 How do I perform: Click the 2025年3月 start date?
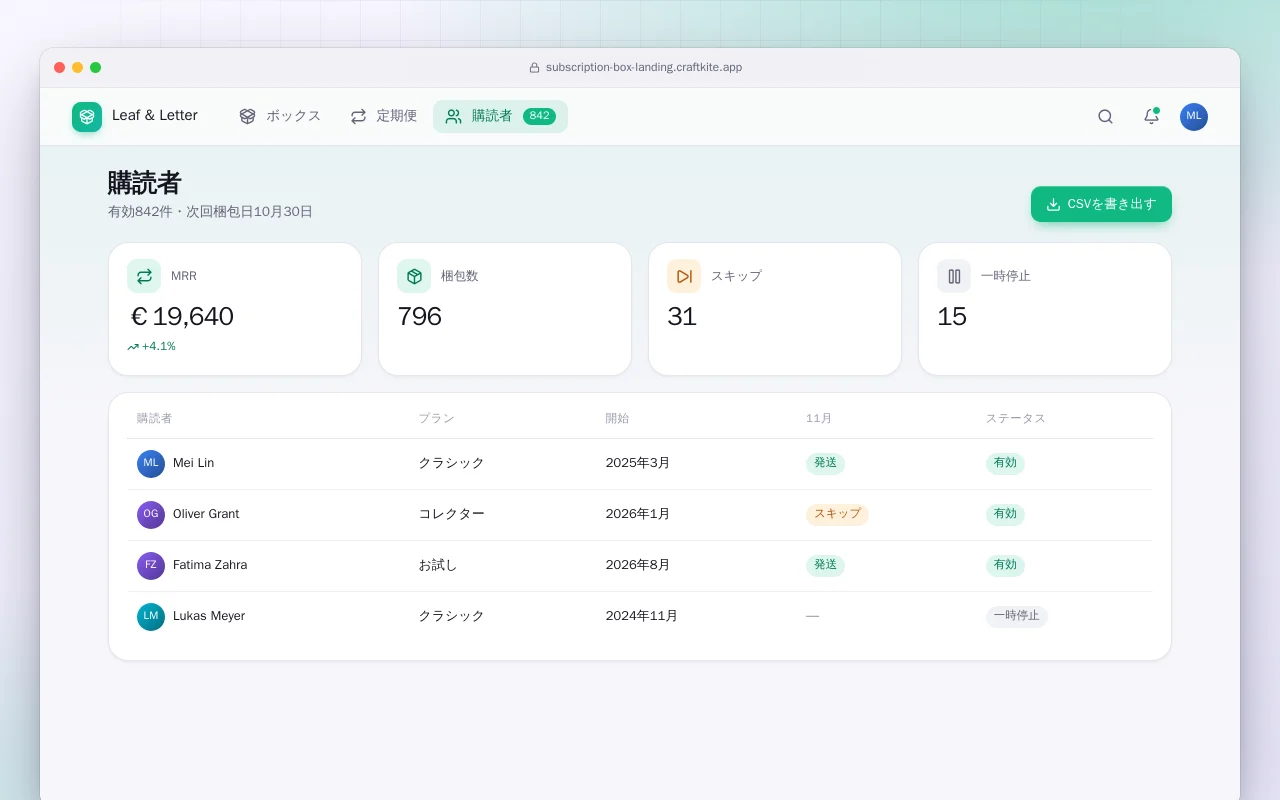pyautogui.click(x=637, y=463)
